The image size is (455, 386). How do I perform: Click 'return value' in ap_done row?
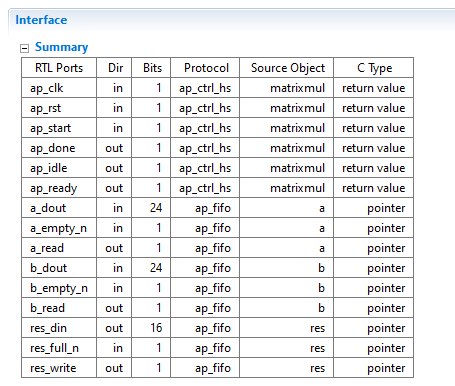(x=374, y=148)
